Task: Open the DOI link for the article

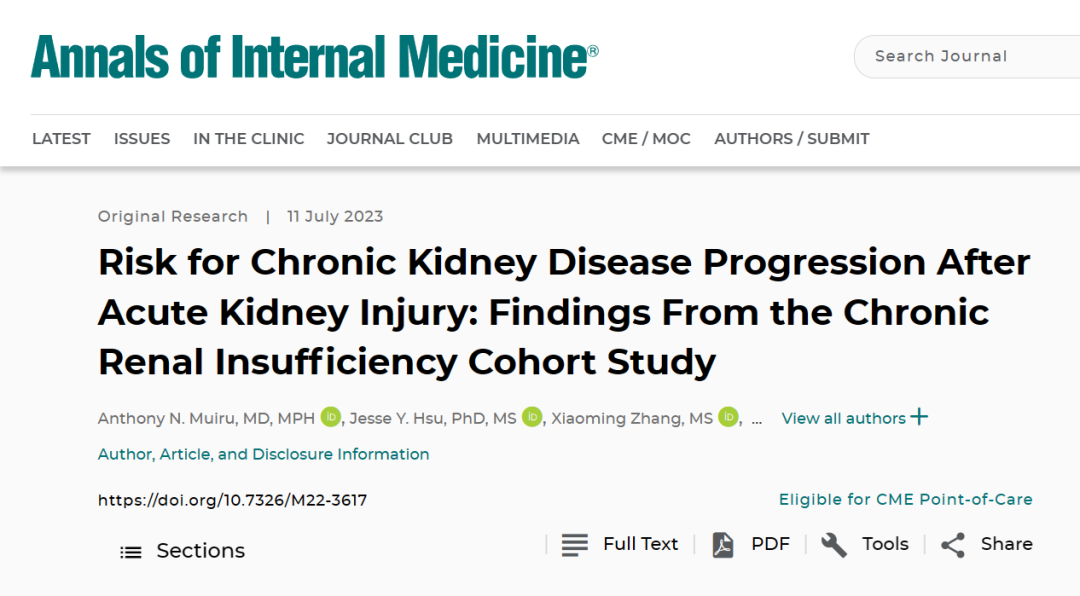Action: pos(232,500)
